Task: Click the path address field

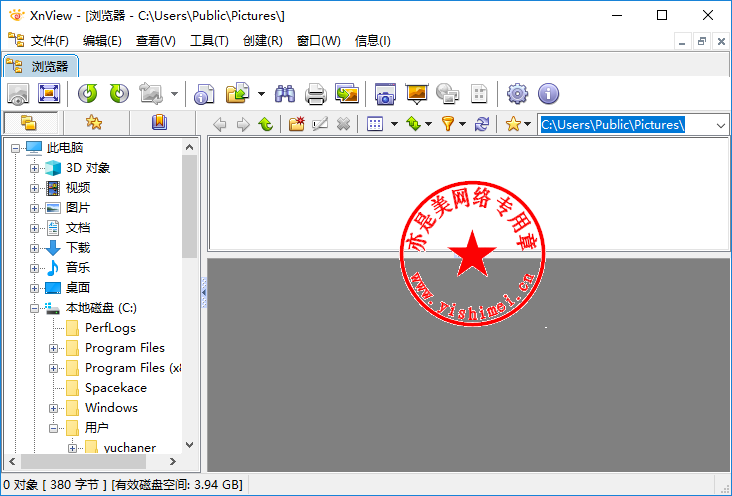Action: click(x=626, y=125)
